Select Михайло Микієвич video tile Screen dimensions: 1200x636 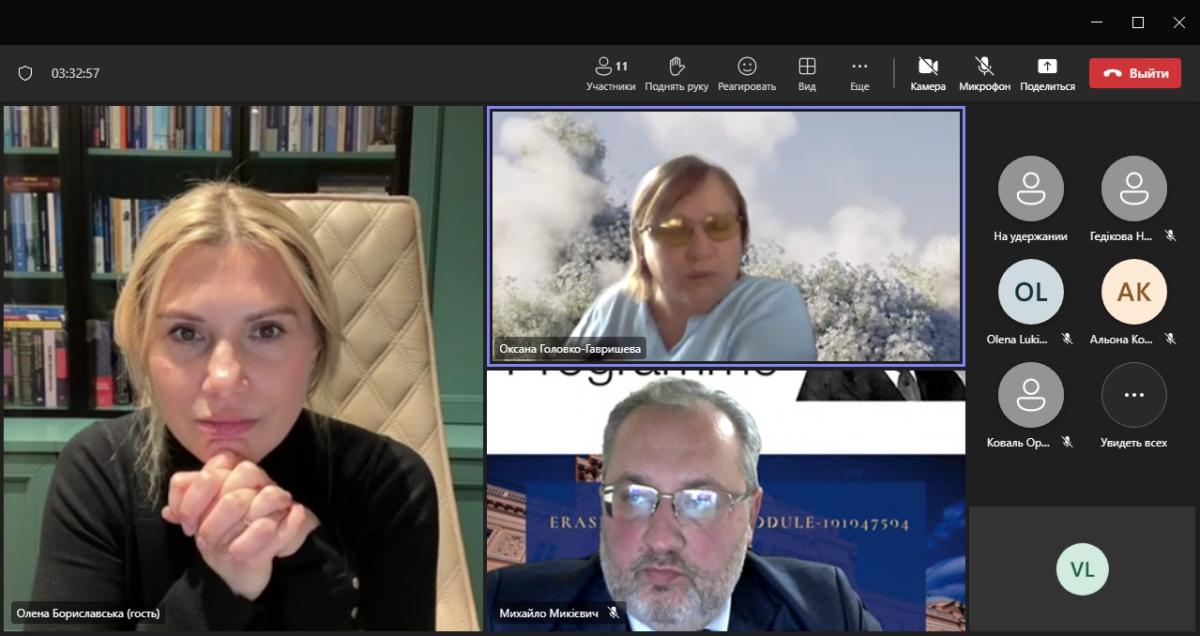[725, 500]
